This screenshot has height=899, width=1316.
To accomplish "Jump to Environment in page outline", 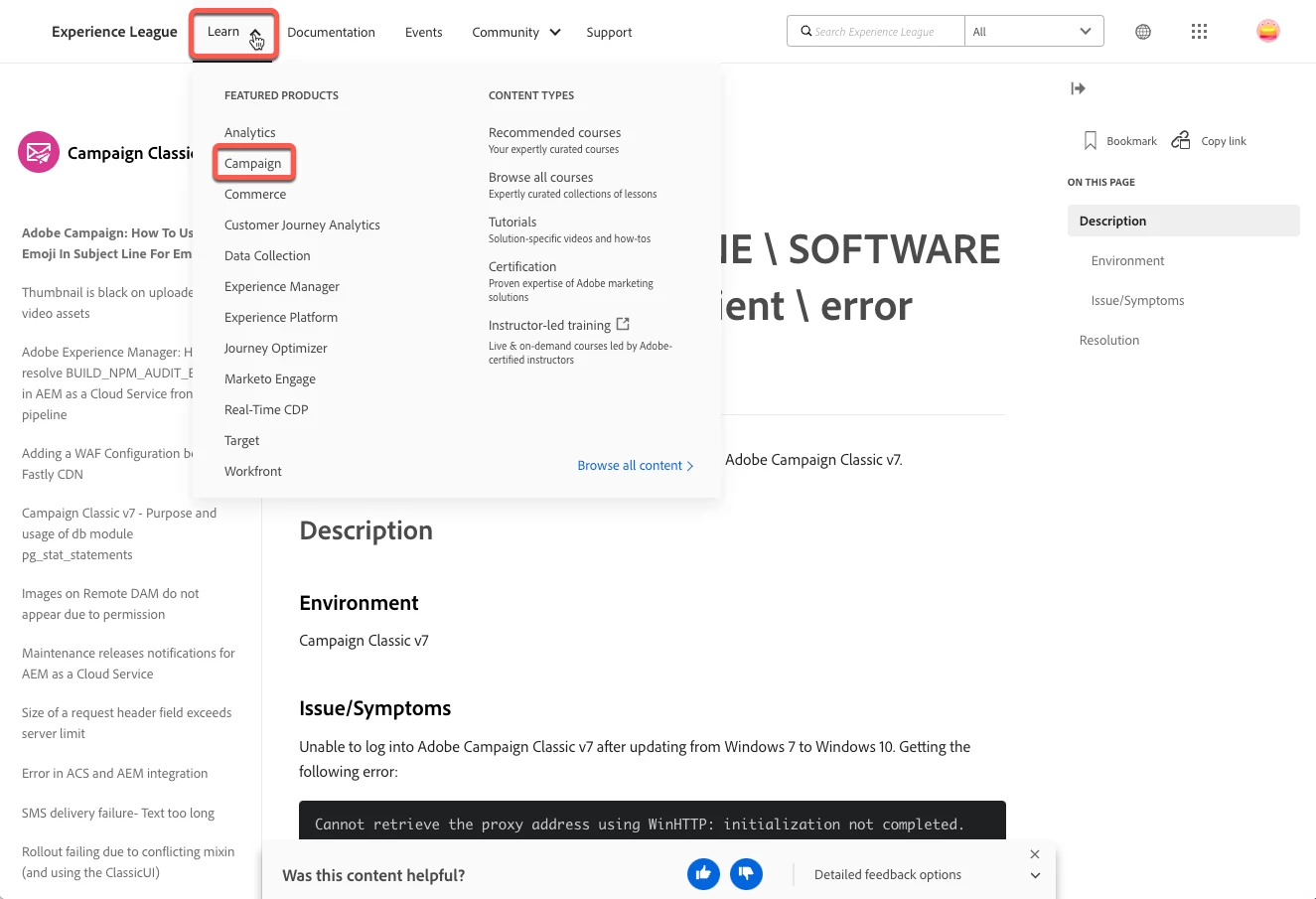I will (x=1127, y=260).
